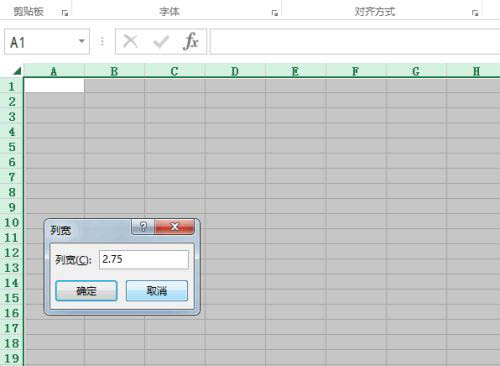Click the formula bar cancel X icon

pyautogui.click(x=130, y=42)
